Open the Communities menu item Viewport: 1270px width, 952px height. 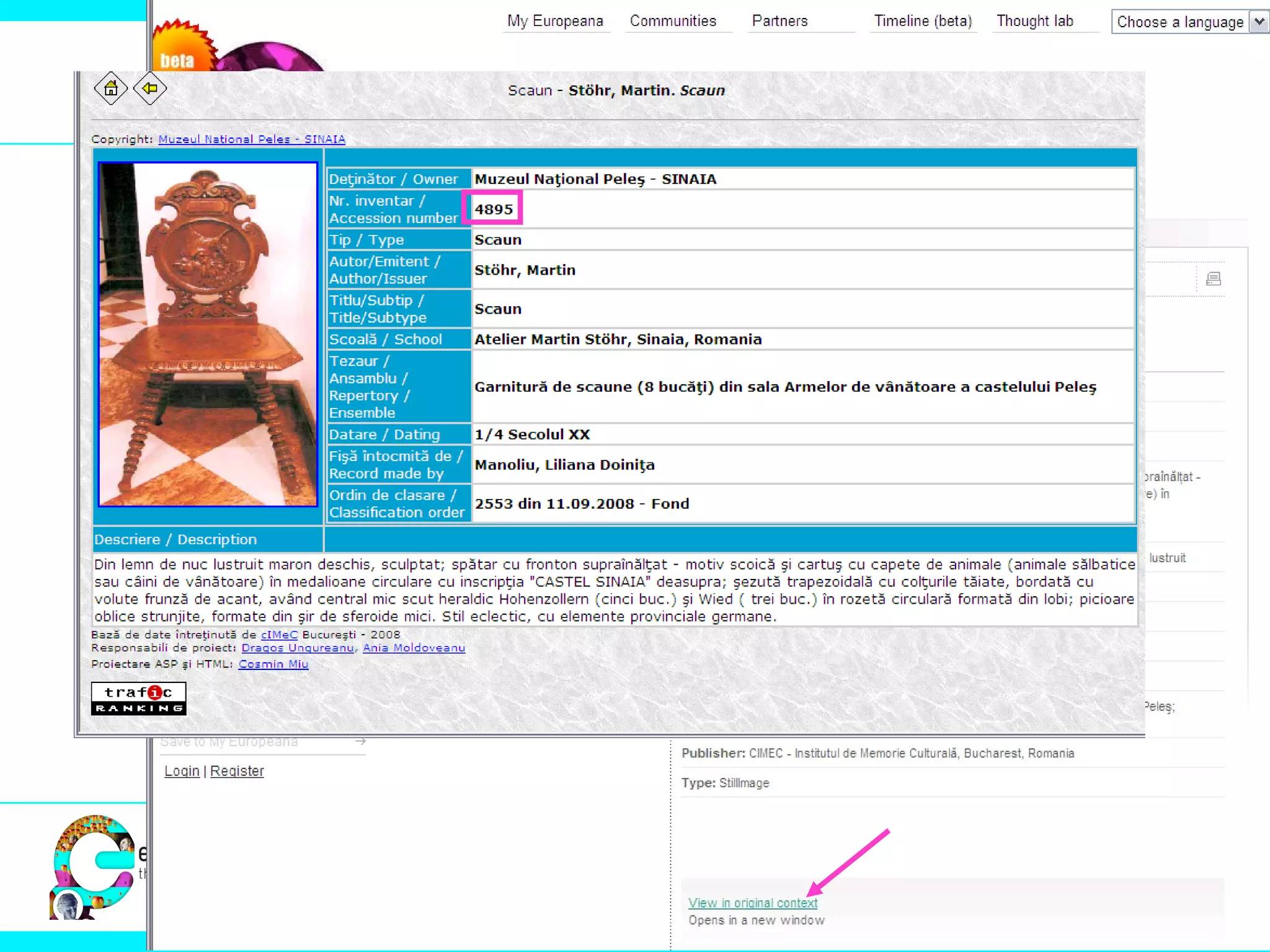(x=673, y=21)
